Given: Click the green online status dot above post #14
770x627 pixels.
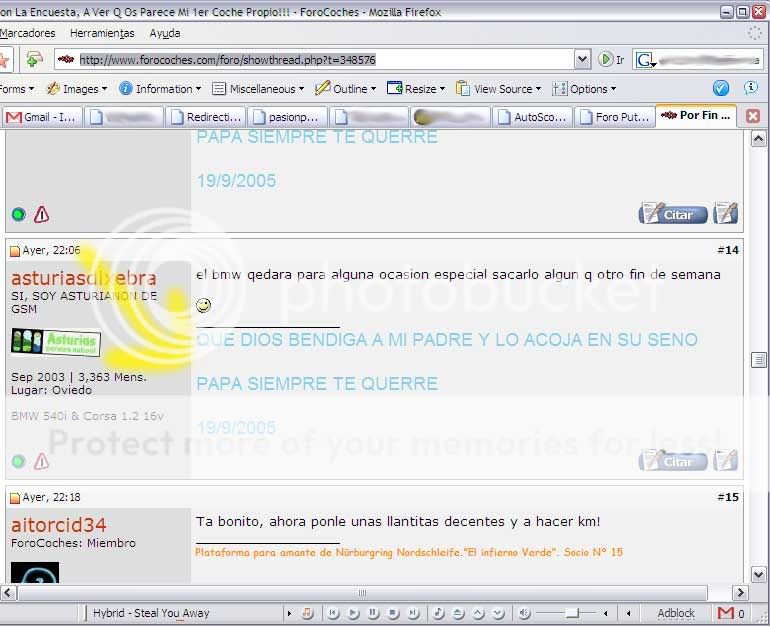Looking at the screenshot, I should click(19, 215).
